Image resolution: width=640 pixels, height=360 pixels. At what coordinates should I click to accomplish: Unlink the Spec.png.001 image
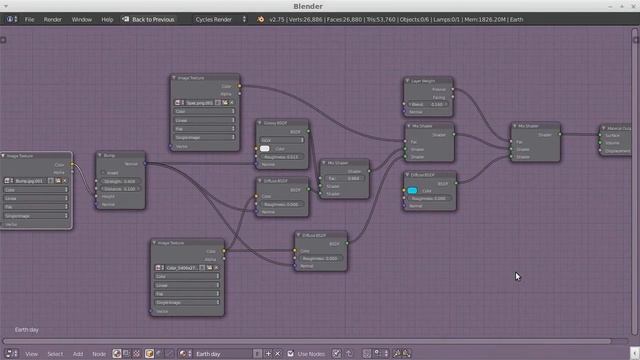point(231,102)
